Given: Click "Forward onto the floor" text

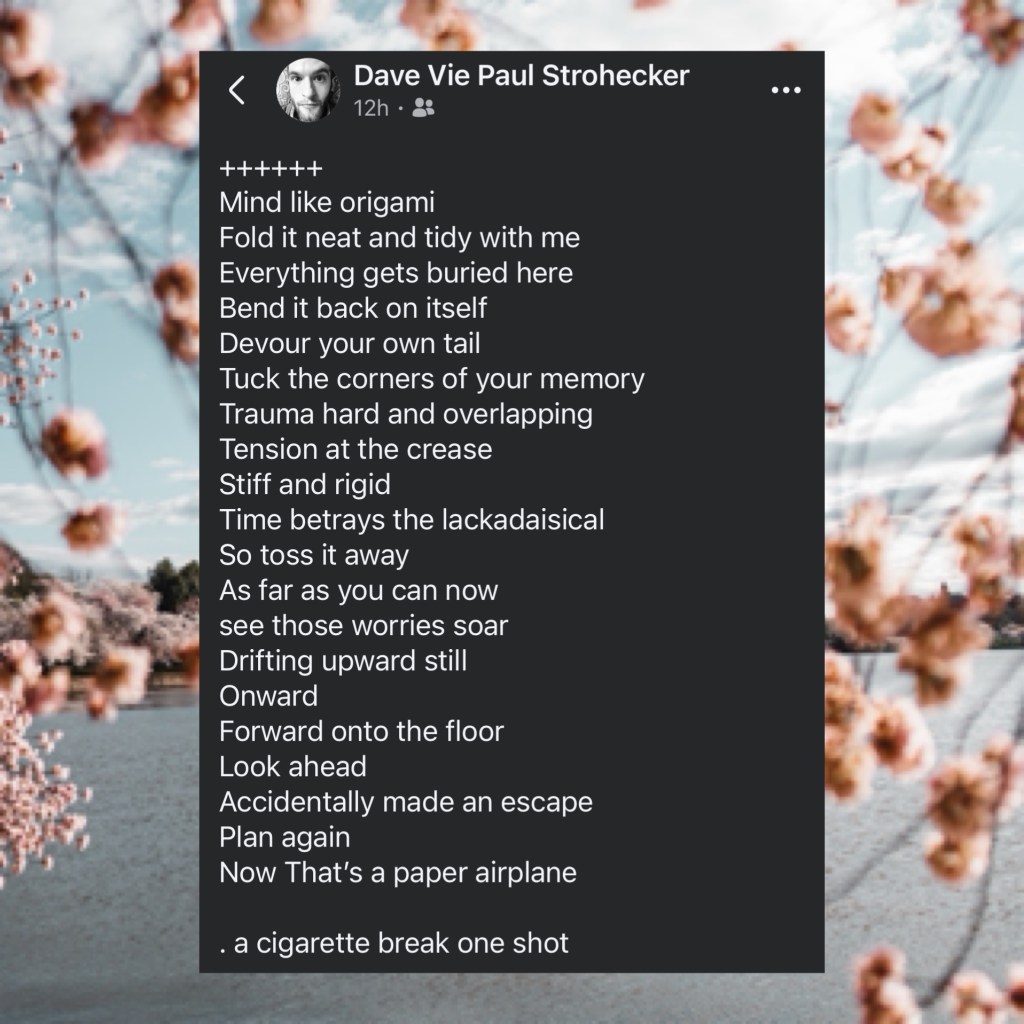Looking at the screenshot, I should point(362,731).
